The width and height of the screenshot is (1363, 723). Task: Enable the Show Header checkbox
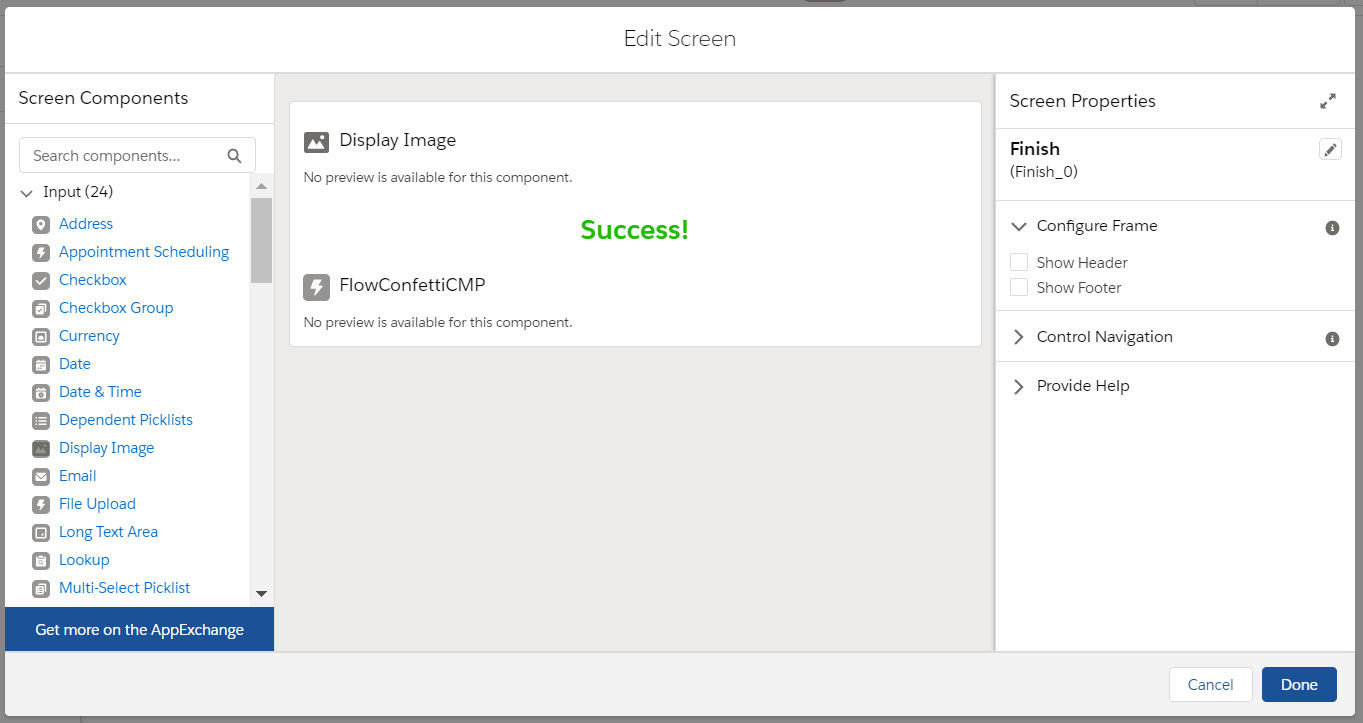(x=1019, y=262)
